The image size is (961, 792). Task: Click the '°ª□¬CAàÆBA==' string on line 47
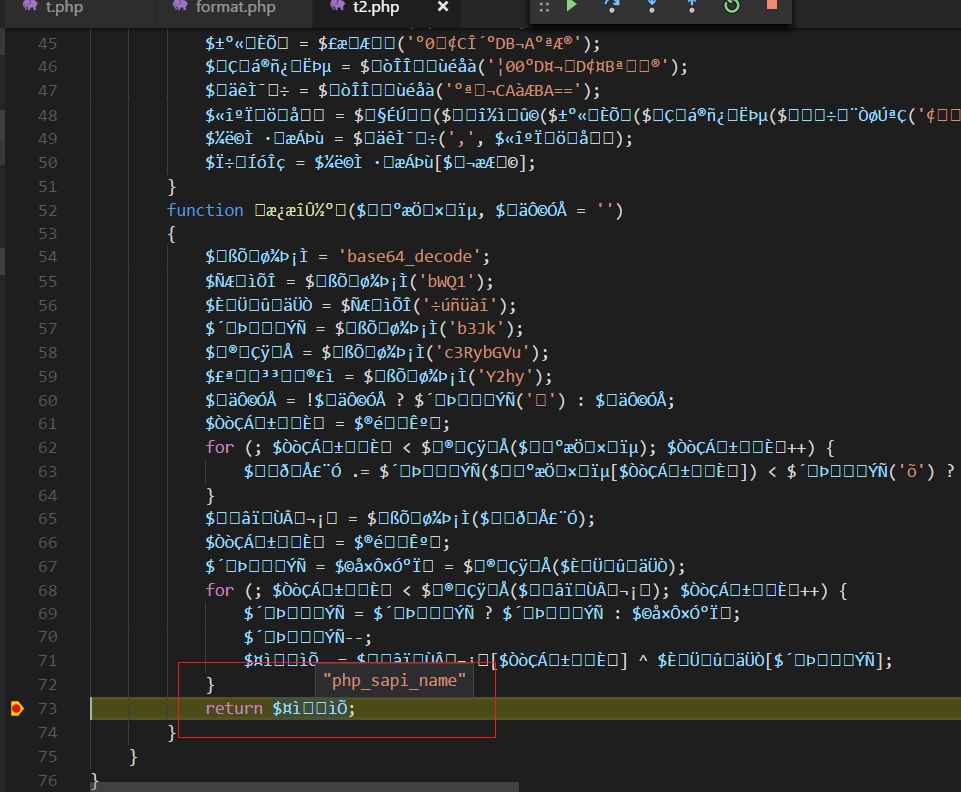[512, 91]
